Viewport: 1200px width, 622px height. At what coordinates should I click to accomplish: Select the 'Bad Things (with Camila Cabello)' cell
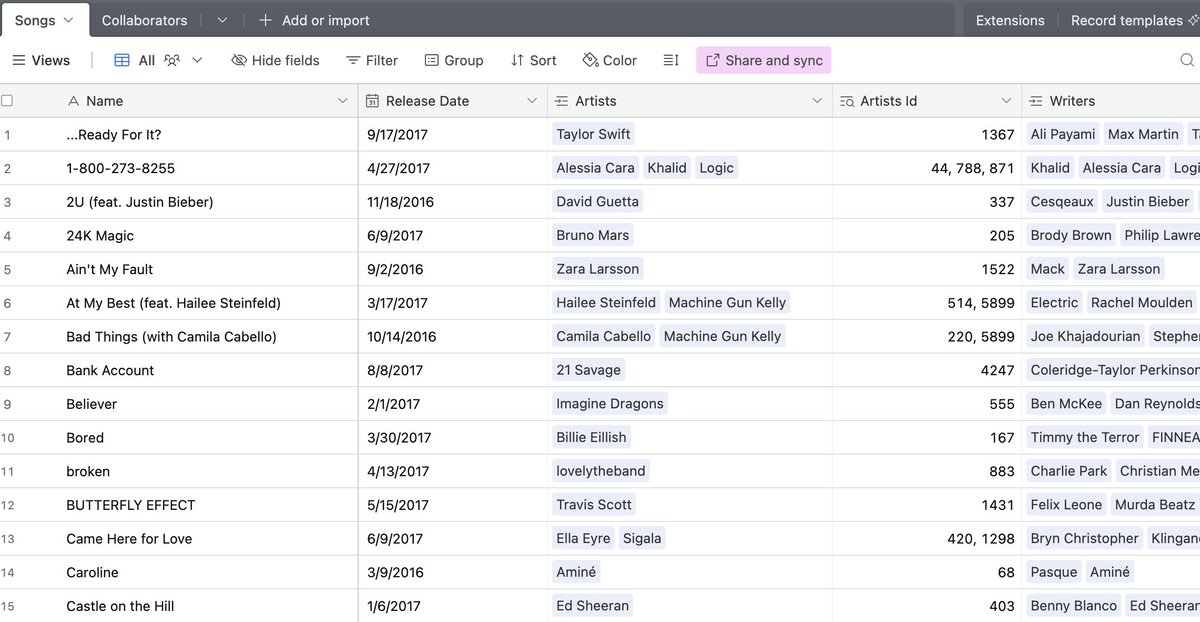pyautogui.click(x=208, y=336)
